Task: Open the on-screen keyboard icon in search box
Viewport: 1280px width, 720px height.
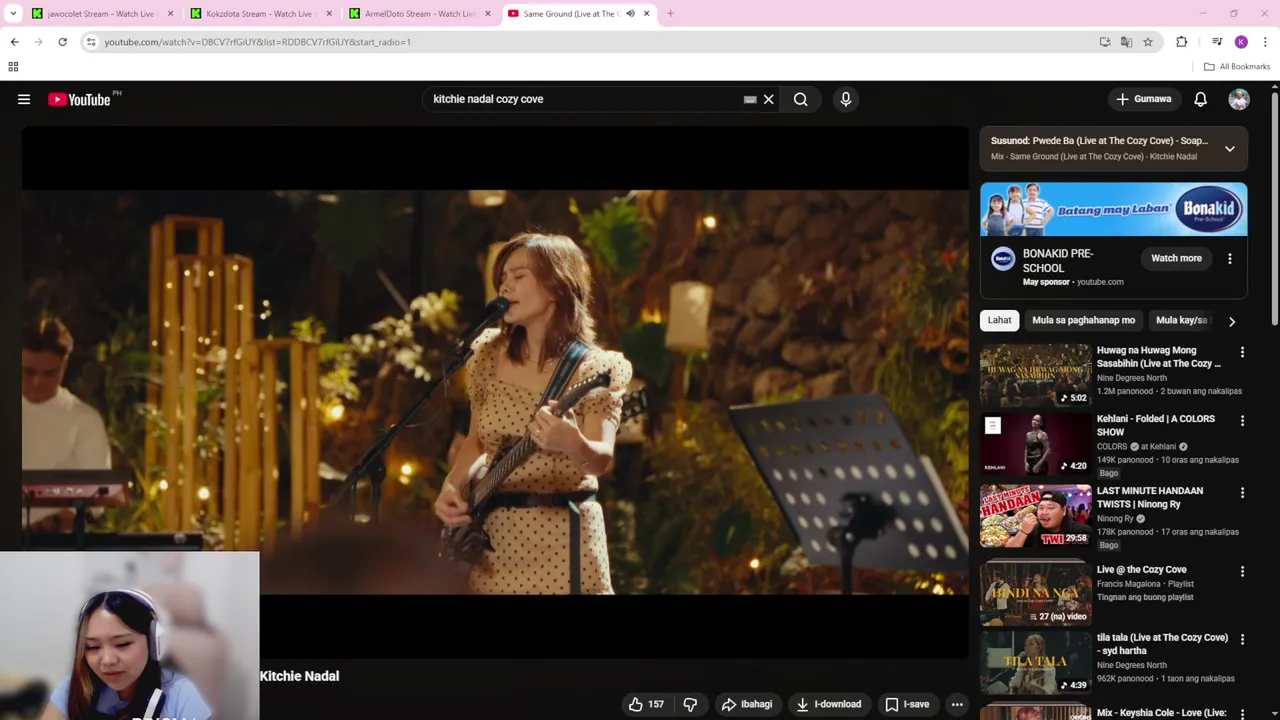Action: pyautogui.click(x=750, y=99)
